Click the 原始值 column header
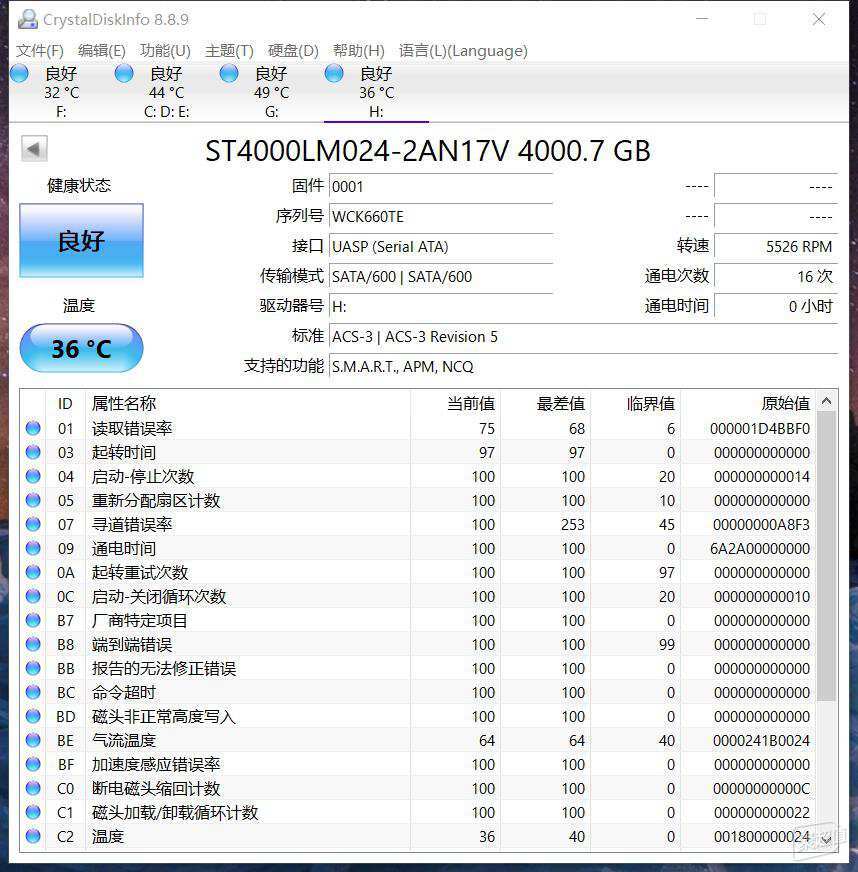Screen dimensions: 858x872 click(748, 404)
